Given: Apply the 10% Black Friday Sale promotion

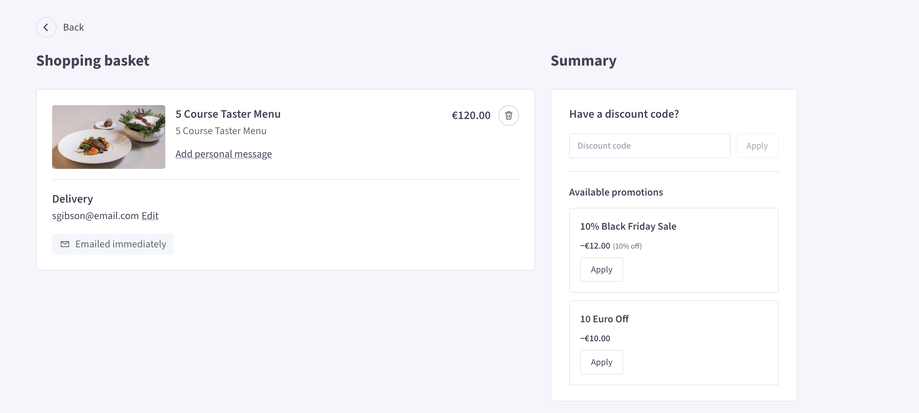Looking at the screenshot, I should click(601, 269).
